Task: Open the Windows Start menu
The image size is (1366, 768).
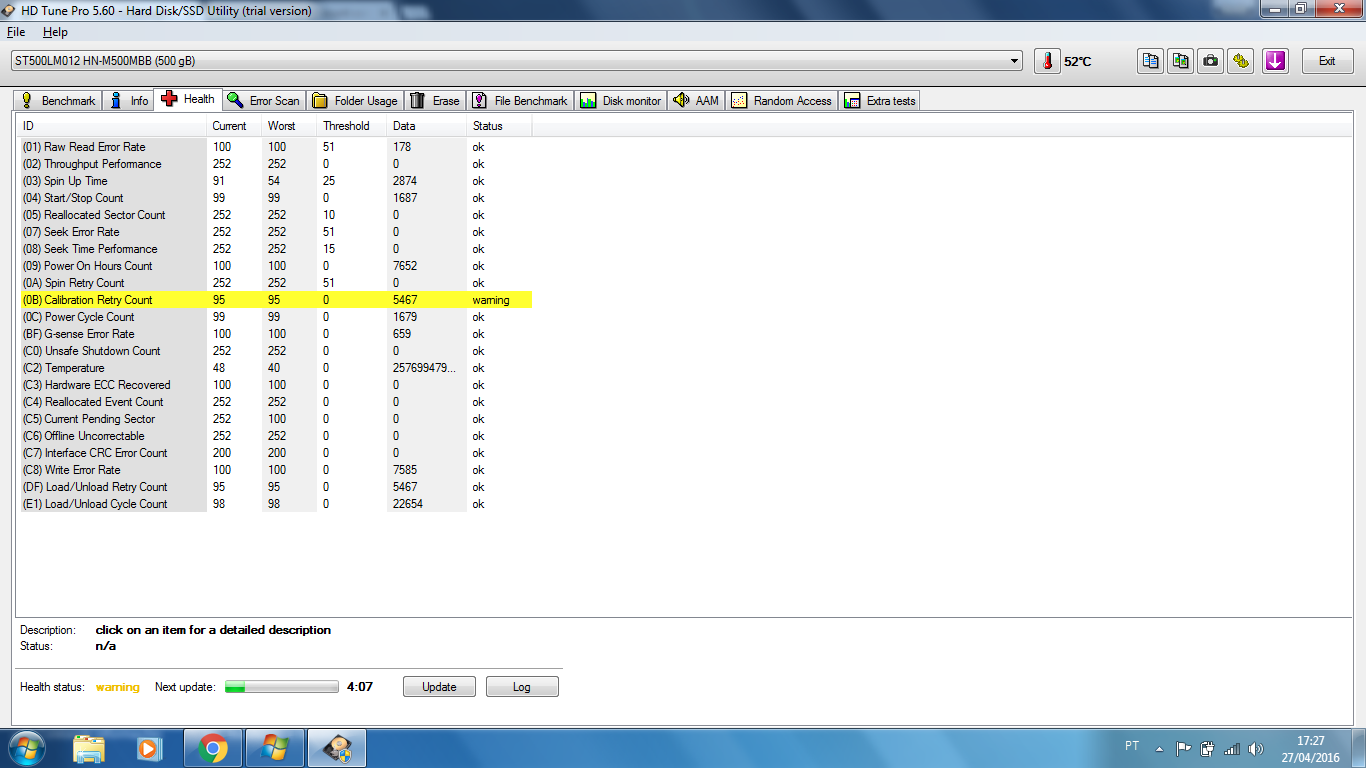Action: pyautogui.click(x=25, y=748)
